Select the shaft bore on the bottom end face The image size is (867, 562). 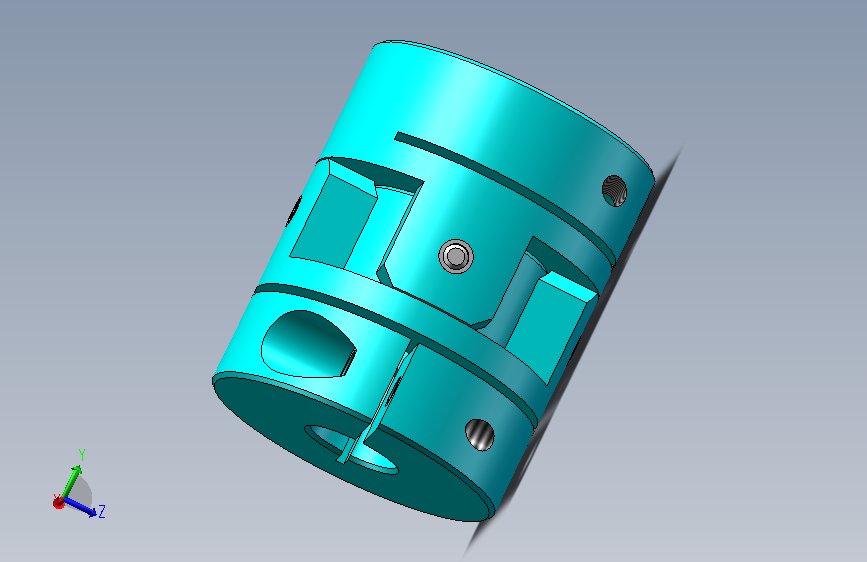pos(351,449)
